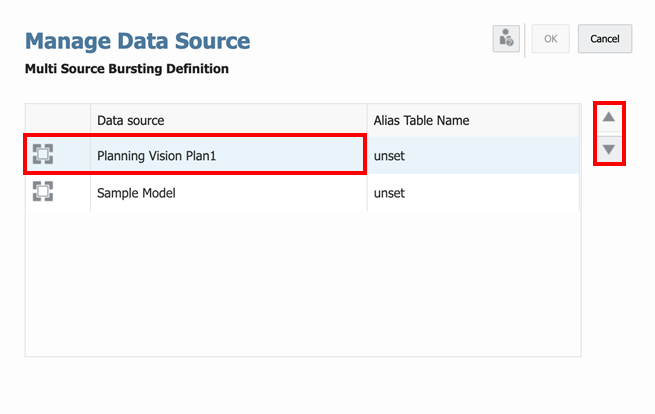Screen dimensions: 655x414
Task: Click the border between Data source and Alias headers
Action: (x=367, y=120)
